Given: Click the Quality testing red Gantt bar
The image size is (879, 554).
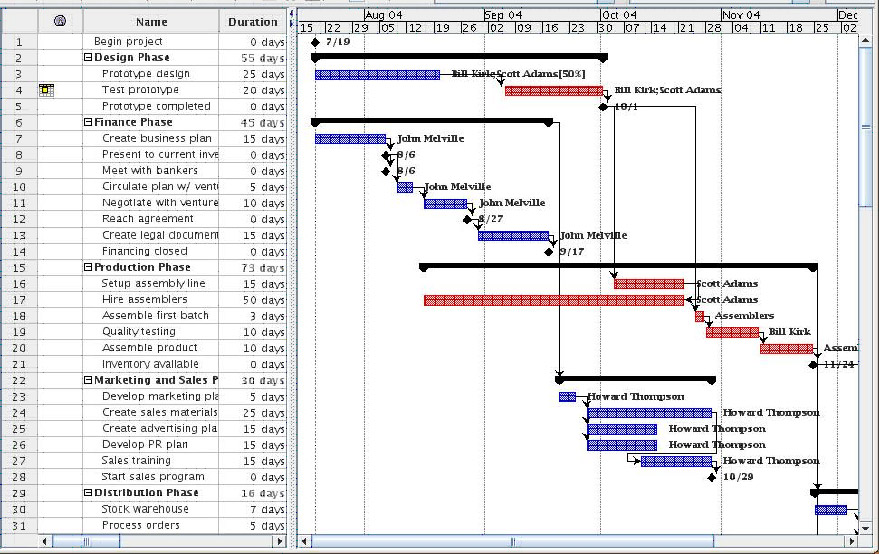Looking at the screenshot, I should click(732, 333).
